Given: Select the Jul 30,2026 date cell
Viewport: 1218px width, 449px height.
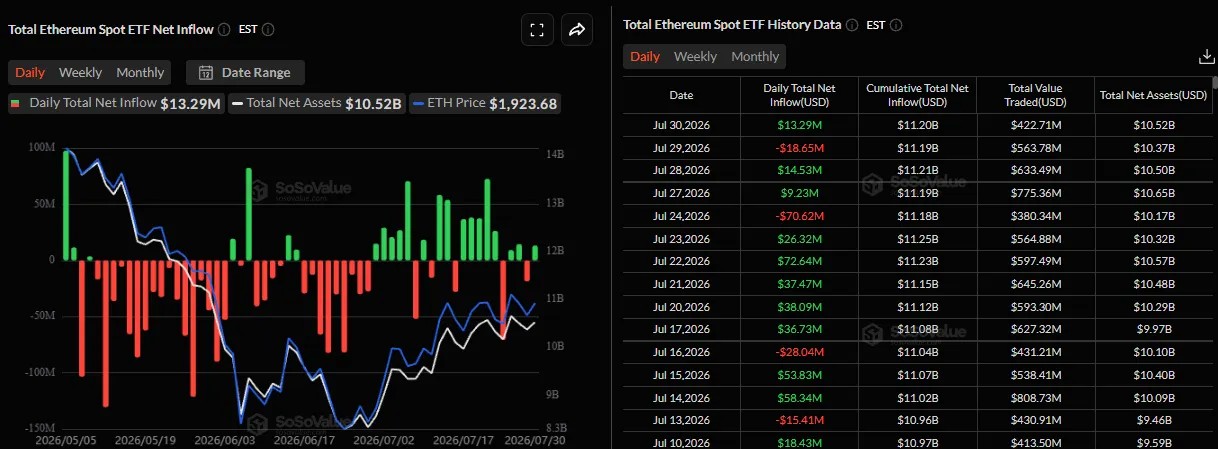Looking at the screenshot, I should pos(681,125).
